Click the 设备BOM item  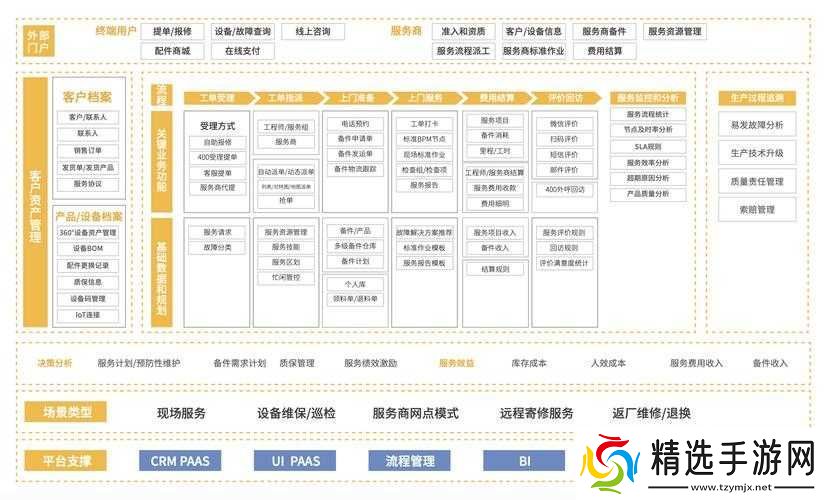[87, 248]
